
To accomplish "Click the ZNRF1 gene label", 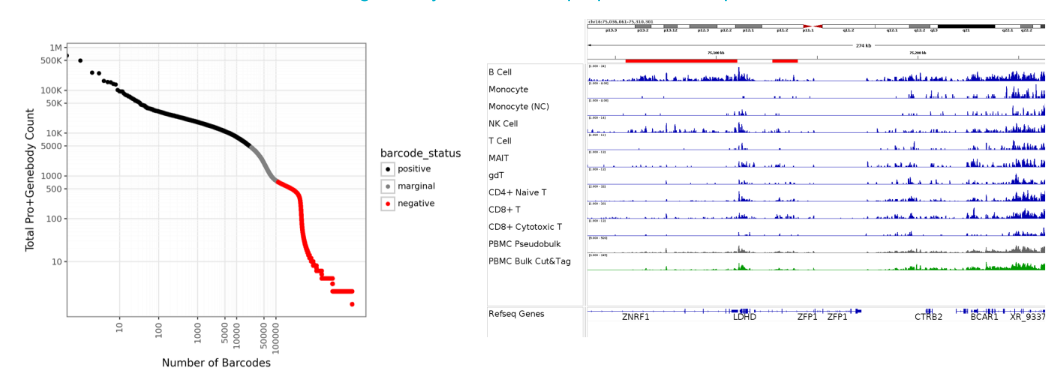I will click(635, 316).
